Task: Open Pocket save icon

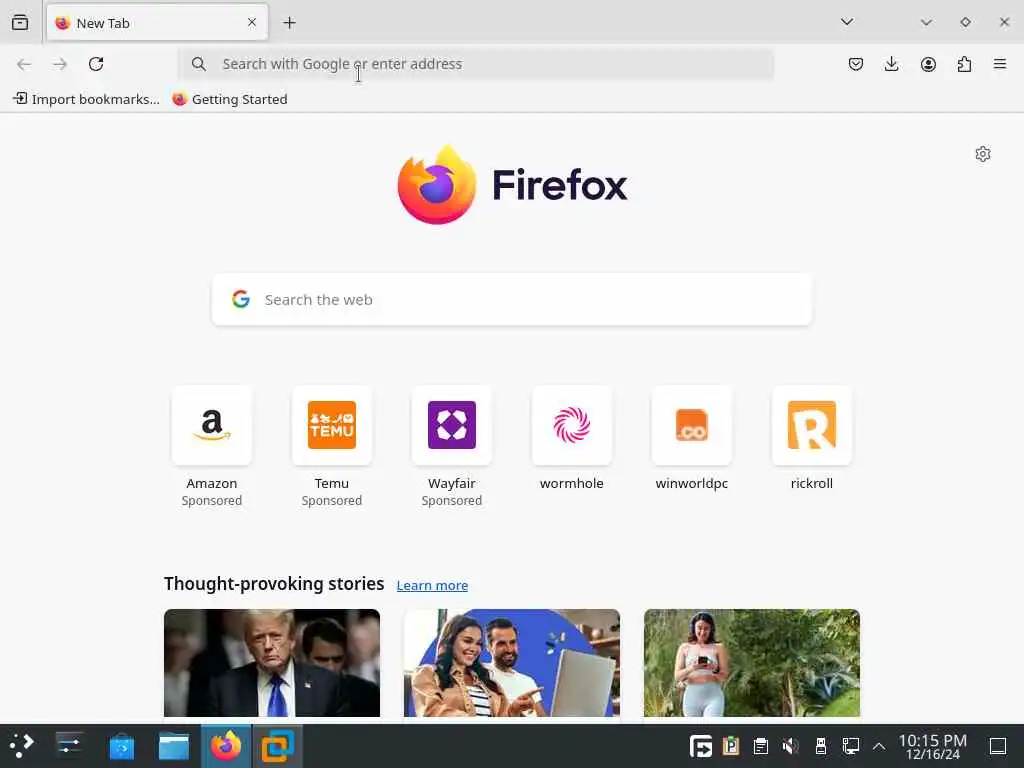Action: tap(856, 64)
